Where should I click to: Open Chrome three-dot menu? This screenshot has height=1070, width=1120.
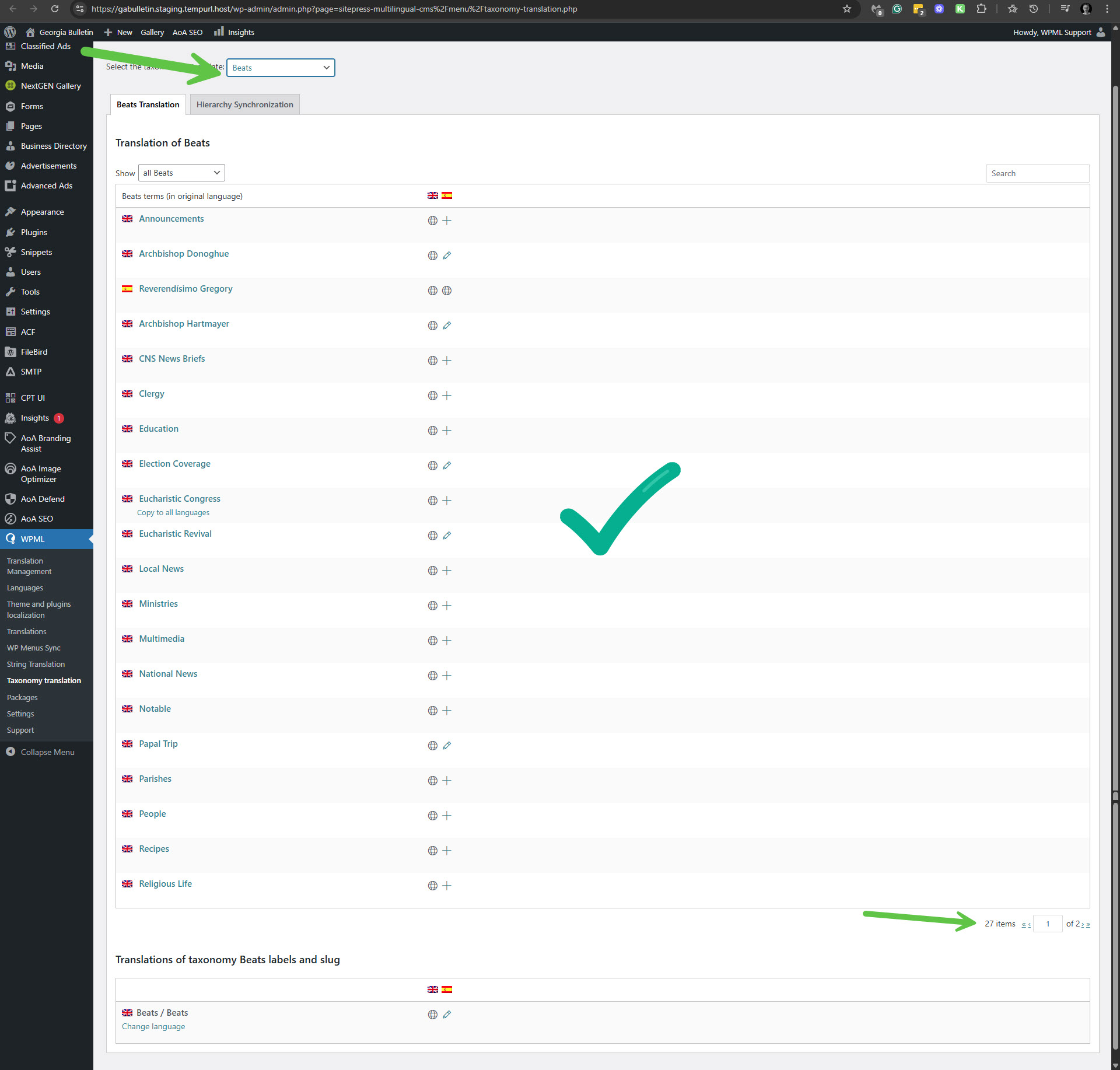(x=1107, y=9)
